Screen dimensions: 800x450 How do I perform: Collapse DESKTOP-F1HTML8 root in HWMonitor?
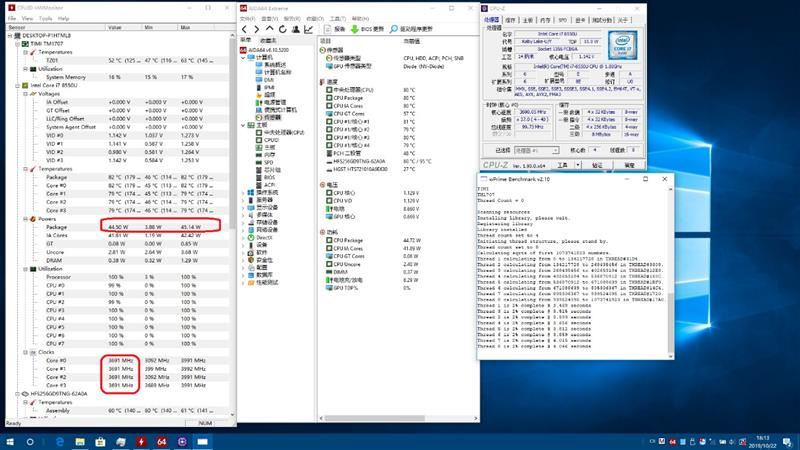pos(10,36)
